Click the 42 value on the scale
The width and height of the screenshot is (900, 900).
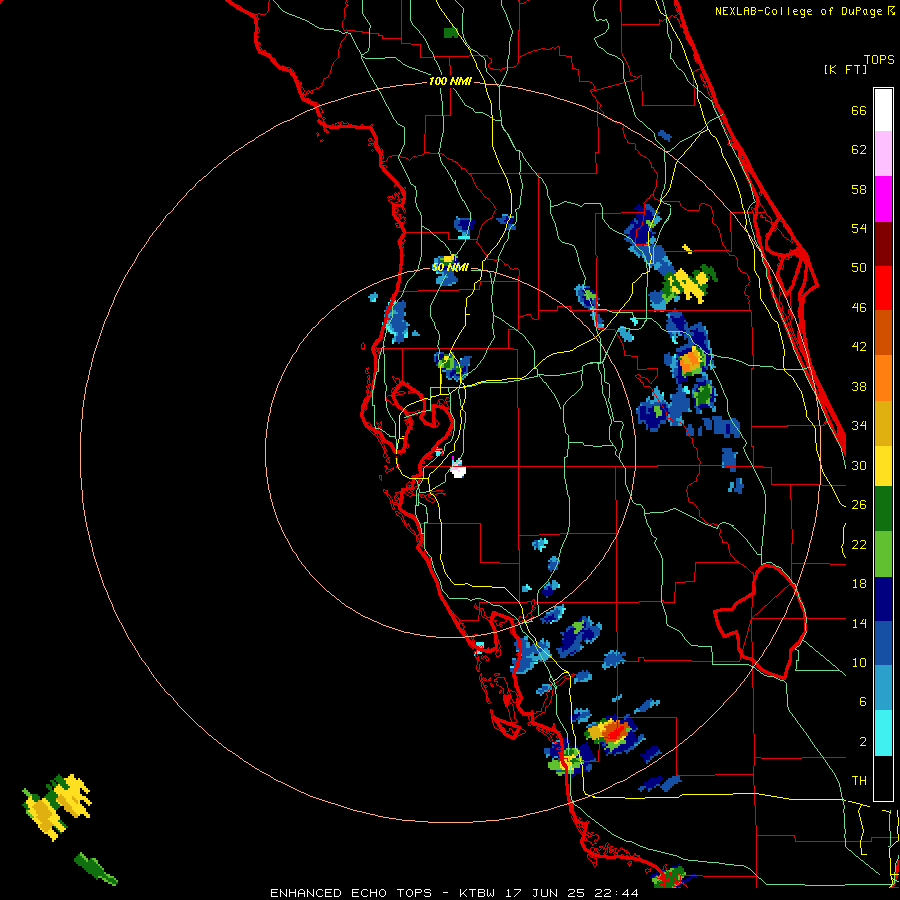point(859,347)
